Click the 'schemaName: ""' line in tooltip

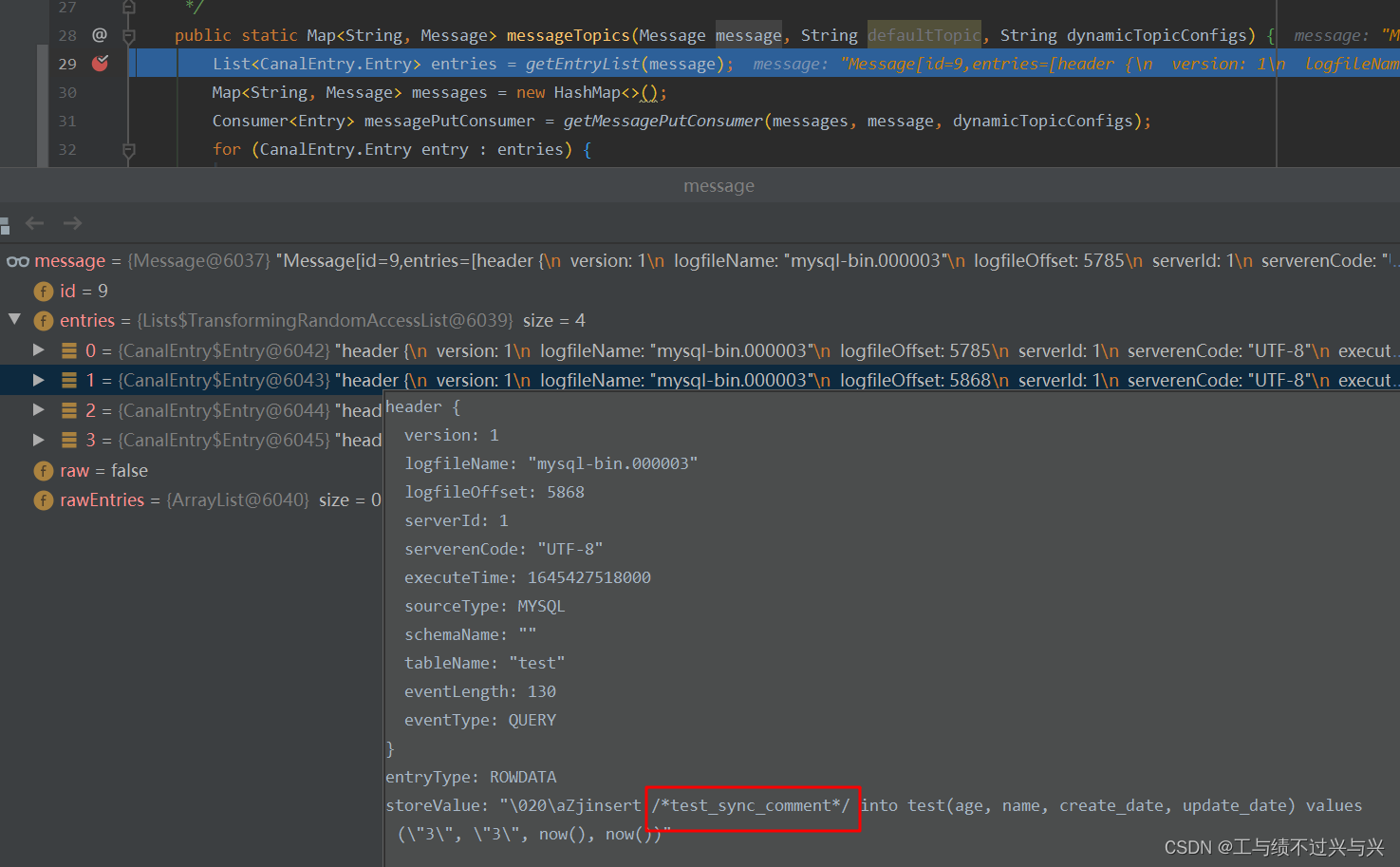click(x=471, y=634)
